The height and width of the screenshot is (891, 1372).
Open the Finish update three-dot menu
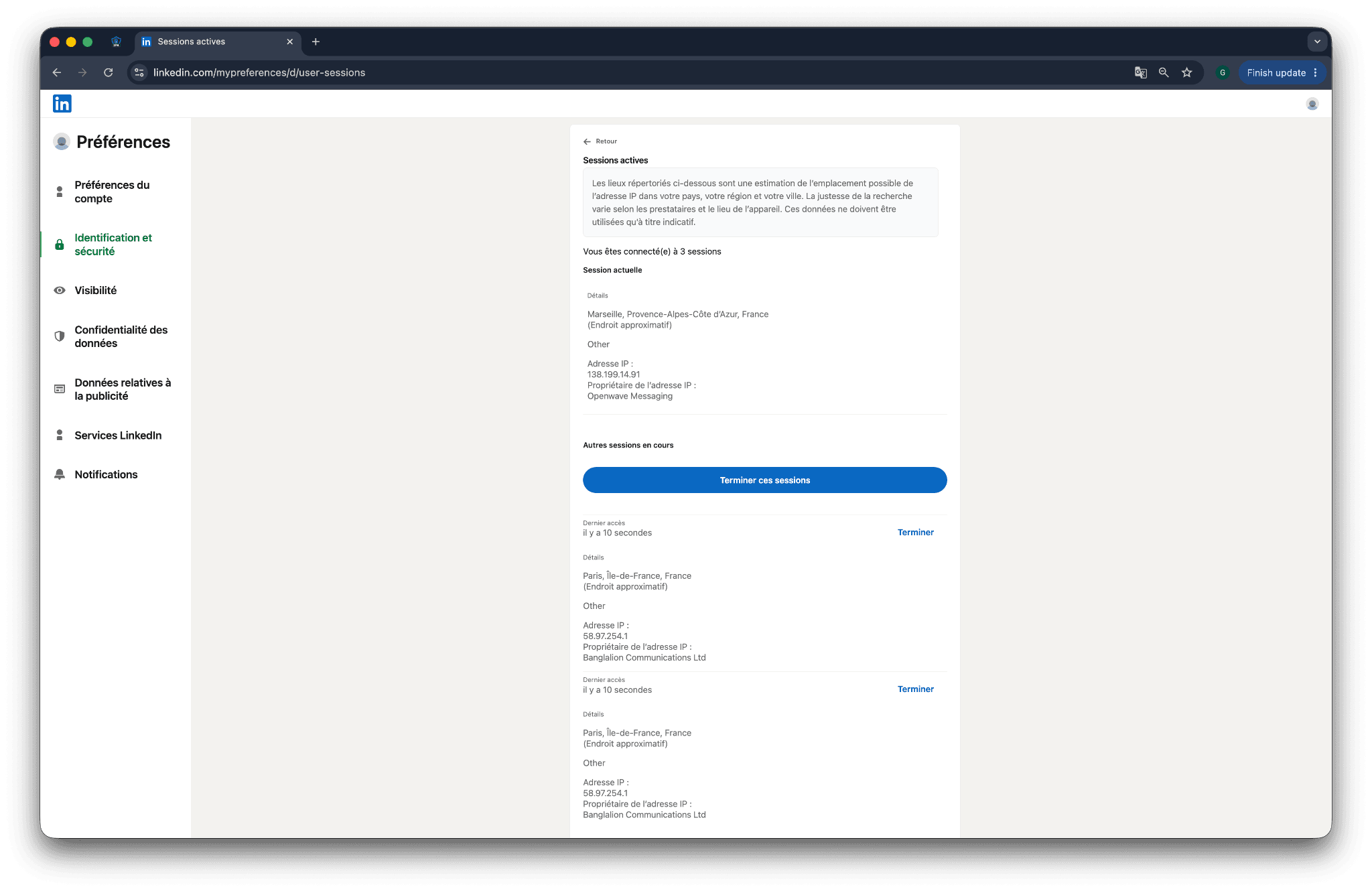[x=1315, y=72]
